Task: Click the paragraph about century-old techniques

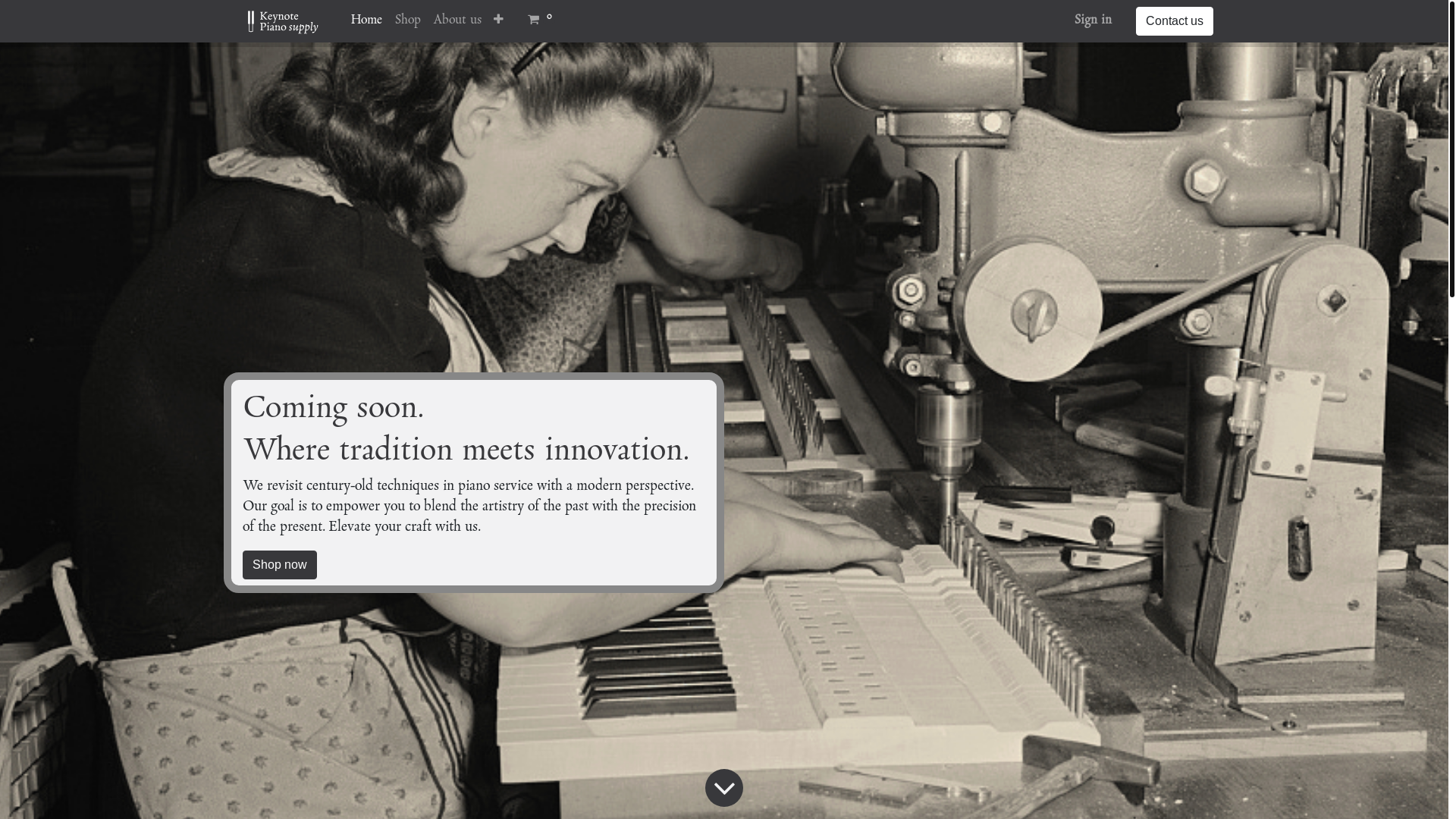Action: 470,506
